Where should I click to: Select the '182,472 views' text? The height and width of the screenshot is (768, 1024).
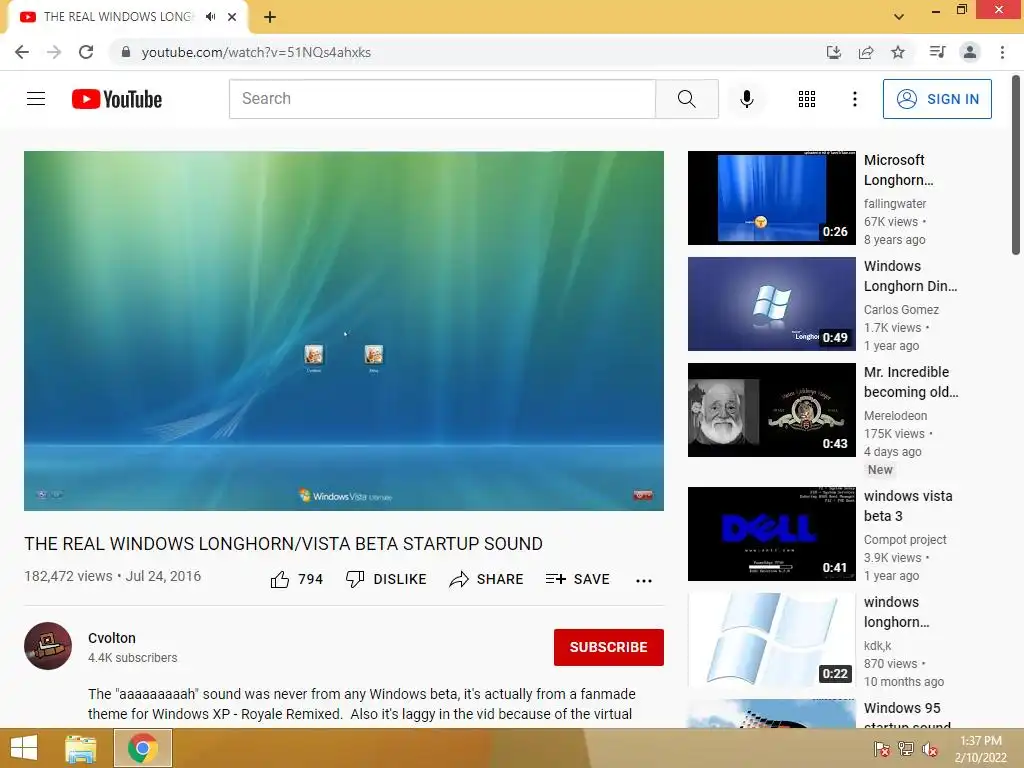click(68, 576)
